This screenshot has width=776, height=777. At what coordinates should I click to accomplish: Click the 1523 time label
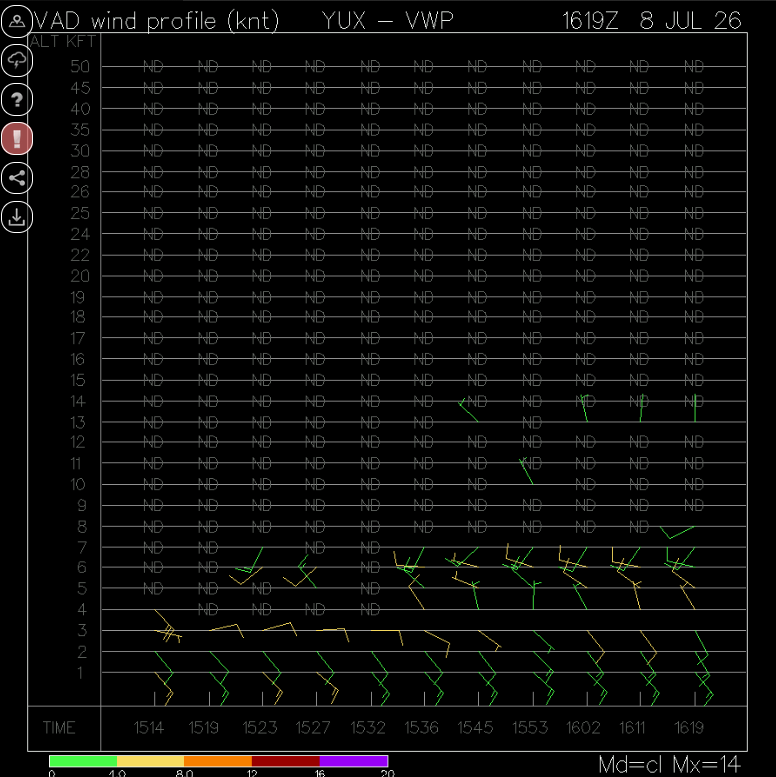tap(260, 727)
